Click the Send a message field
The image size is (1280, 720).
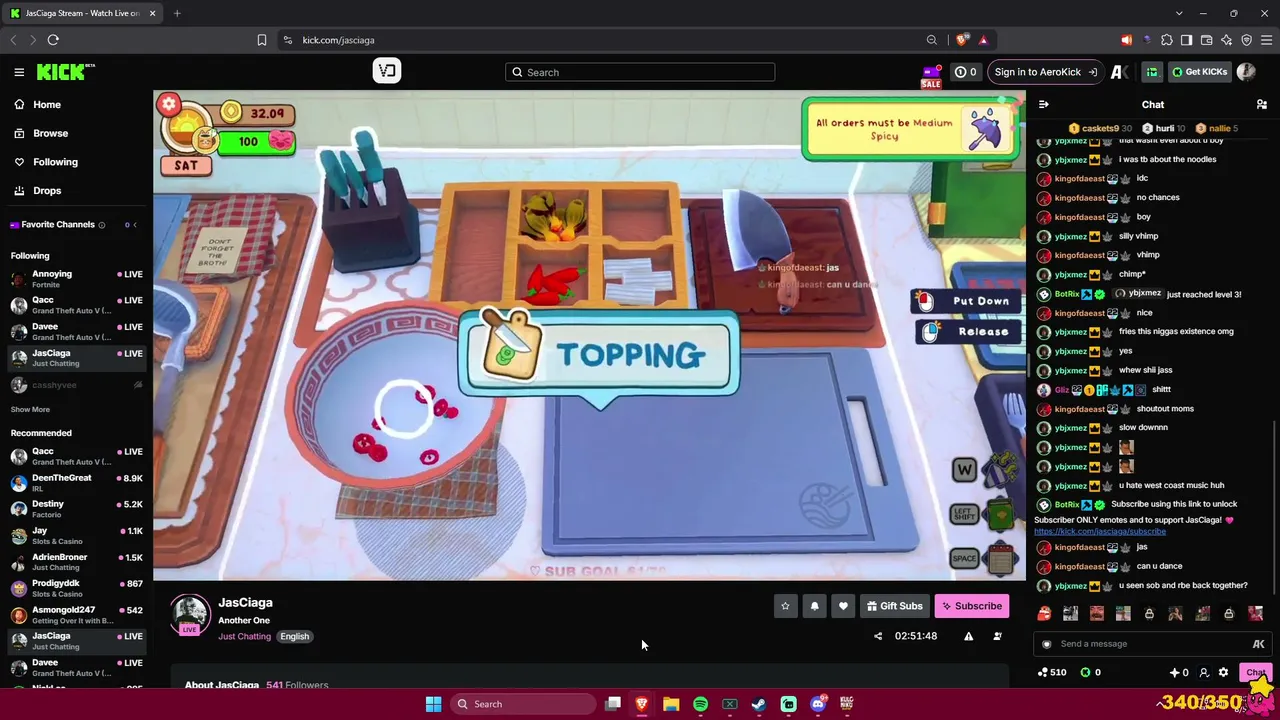[x=1151, y=644]
